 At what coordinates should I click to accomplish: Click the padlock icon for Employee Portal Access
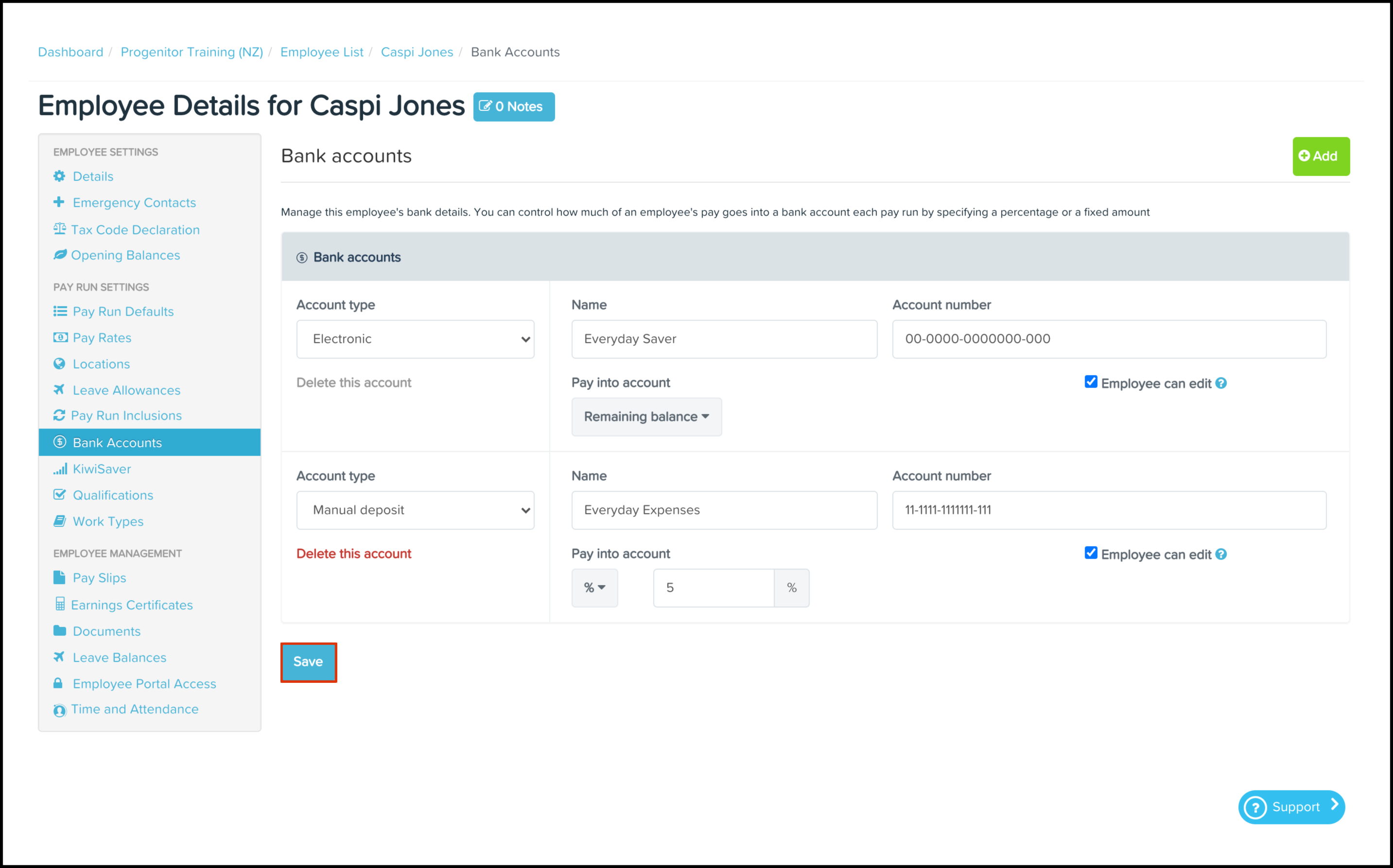click(58, 683)
